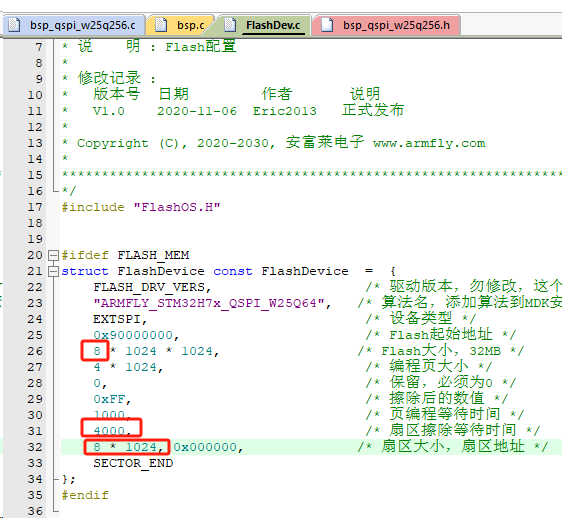
Task: Collapse the #ifdef FLASH_MEM block
Action: 53,256
